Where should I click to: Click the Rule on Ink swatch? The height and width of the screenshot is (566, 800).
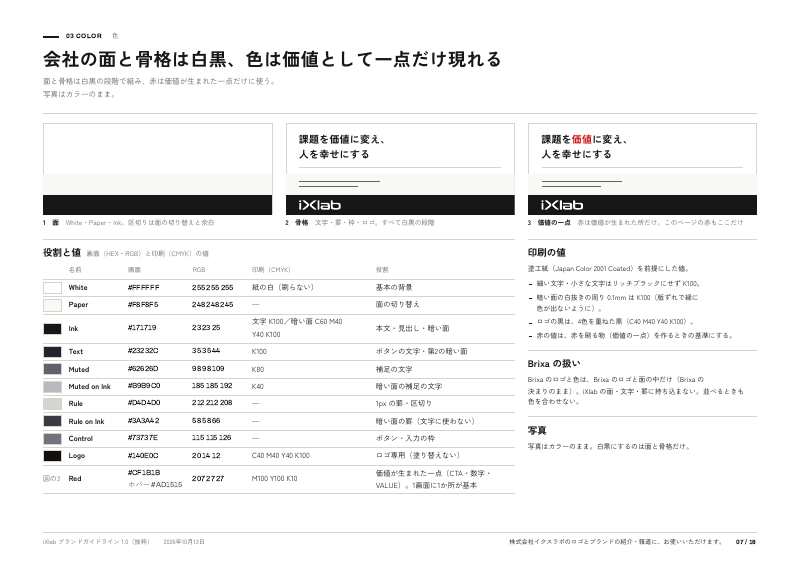52,421
